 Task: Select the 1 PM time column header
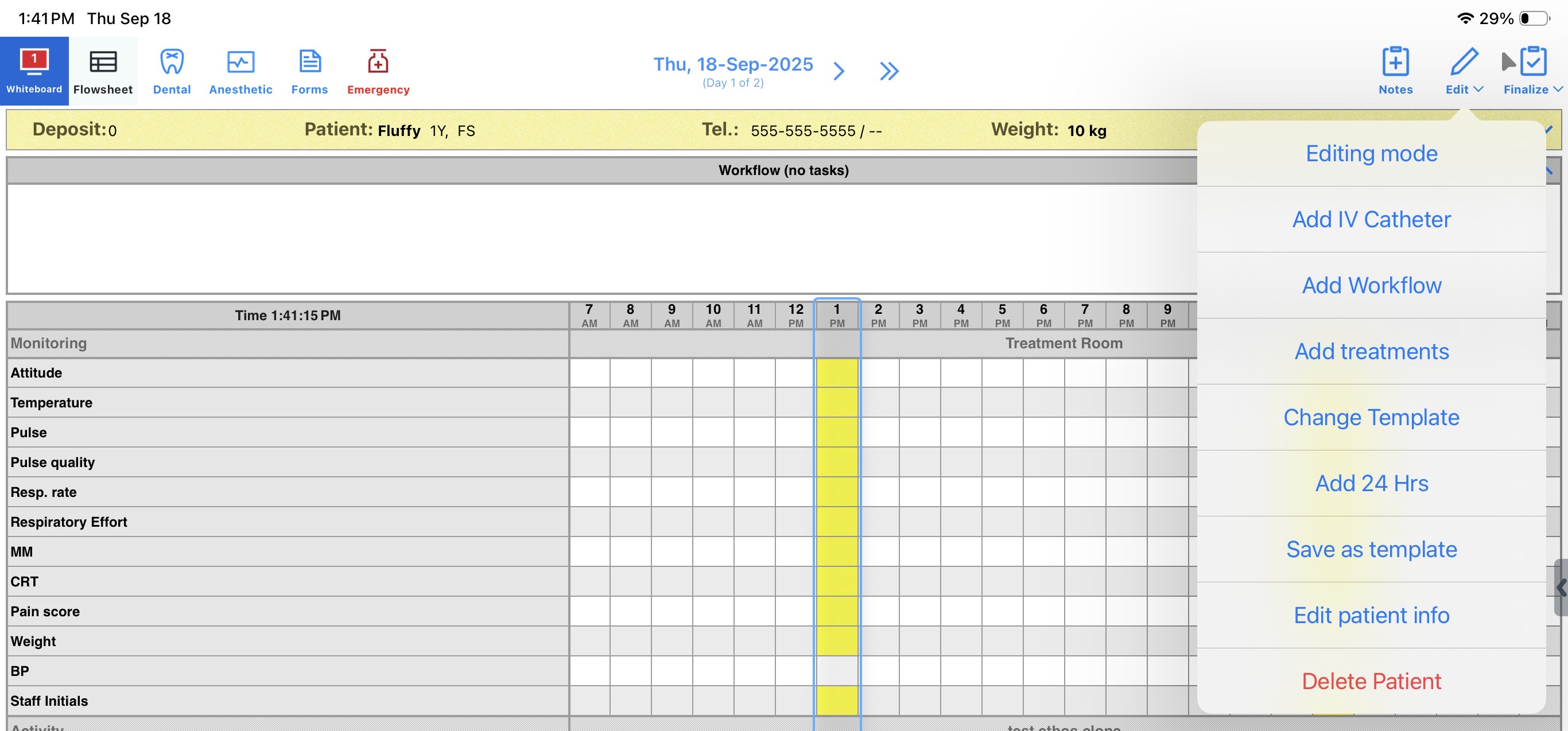[x=837, y=315]
